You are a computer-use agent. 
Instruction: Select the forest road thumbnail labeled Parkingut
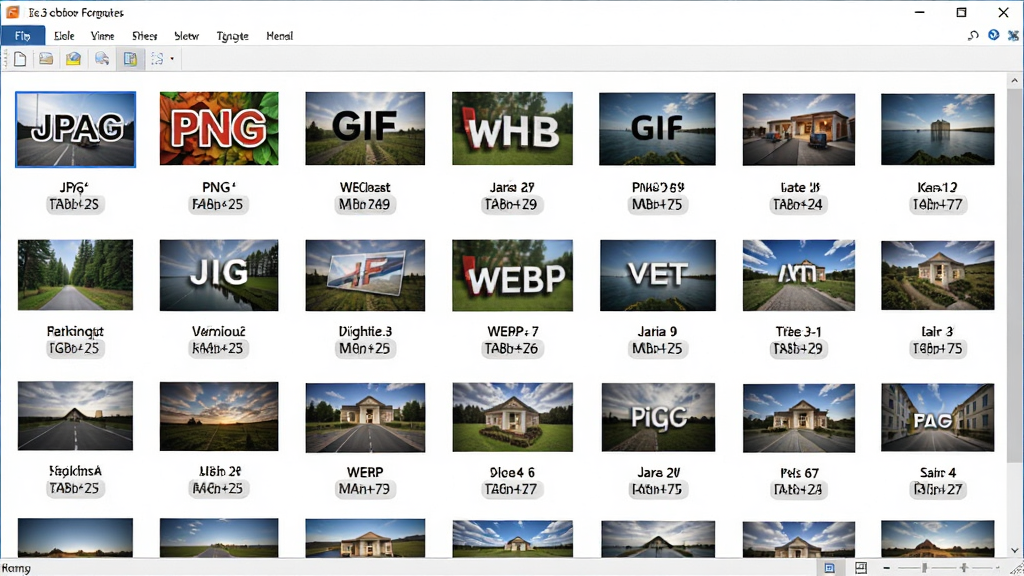coord(75,274)
